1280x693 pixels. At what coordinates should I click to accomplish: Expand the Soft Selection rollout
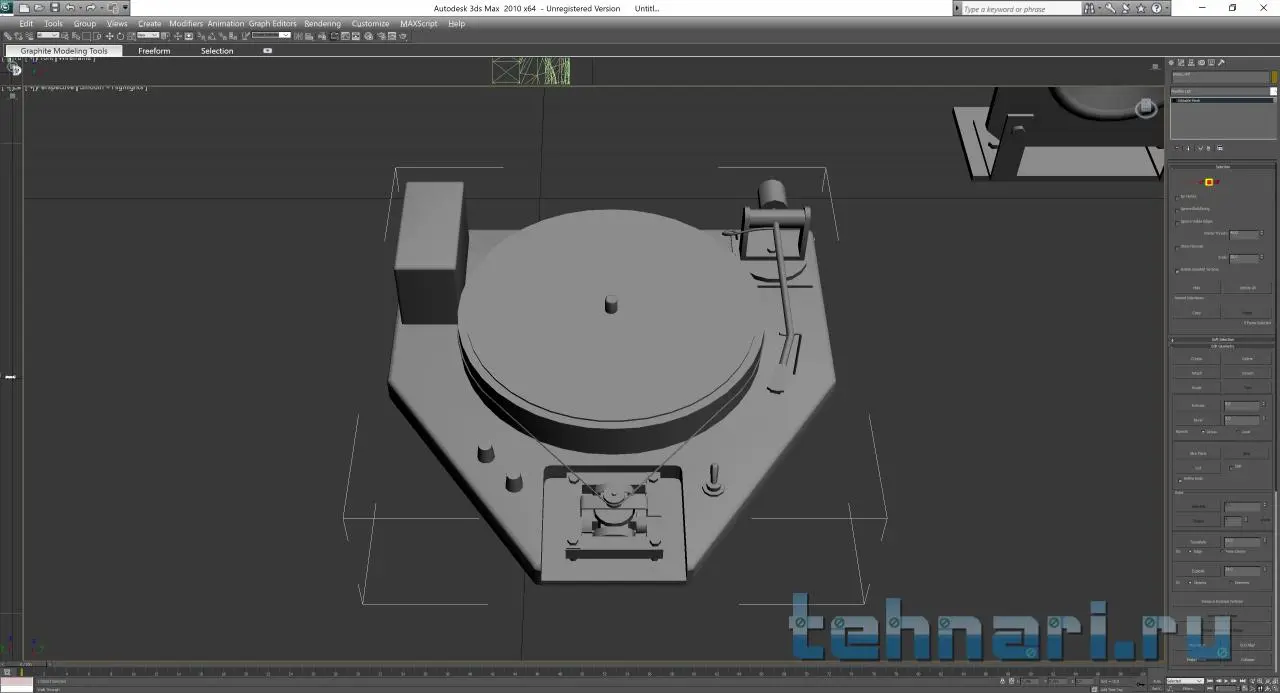tap(1223, 340)
